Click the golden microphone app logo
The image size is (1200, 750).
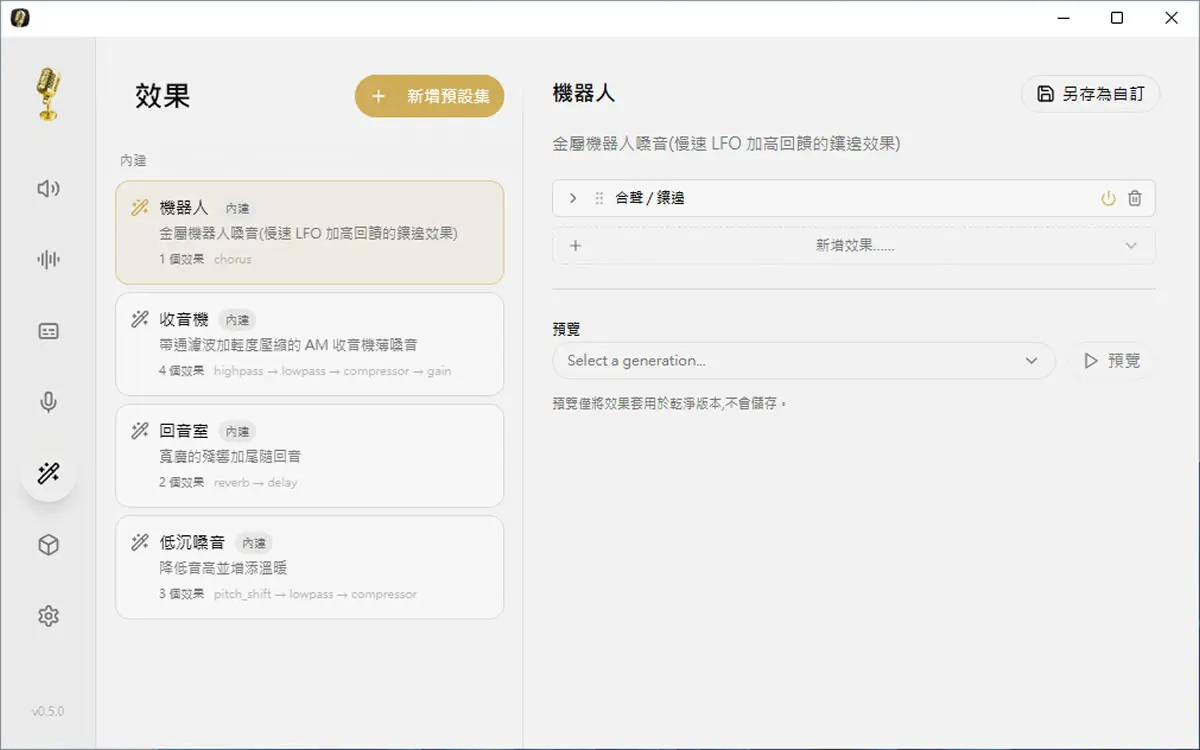48,94
